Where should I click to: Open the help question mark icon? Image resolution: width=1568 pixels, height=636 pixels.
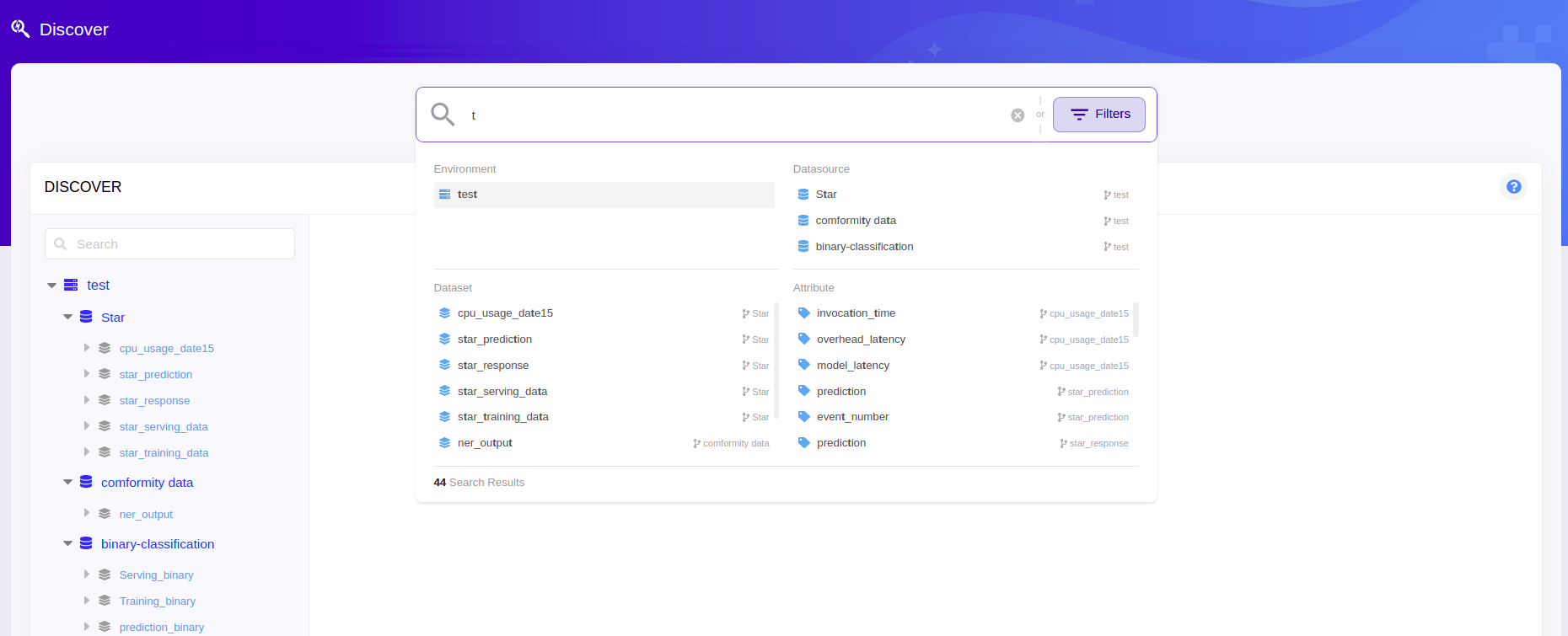click(1514, 186)
